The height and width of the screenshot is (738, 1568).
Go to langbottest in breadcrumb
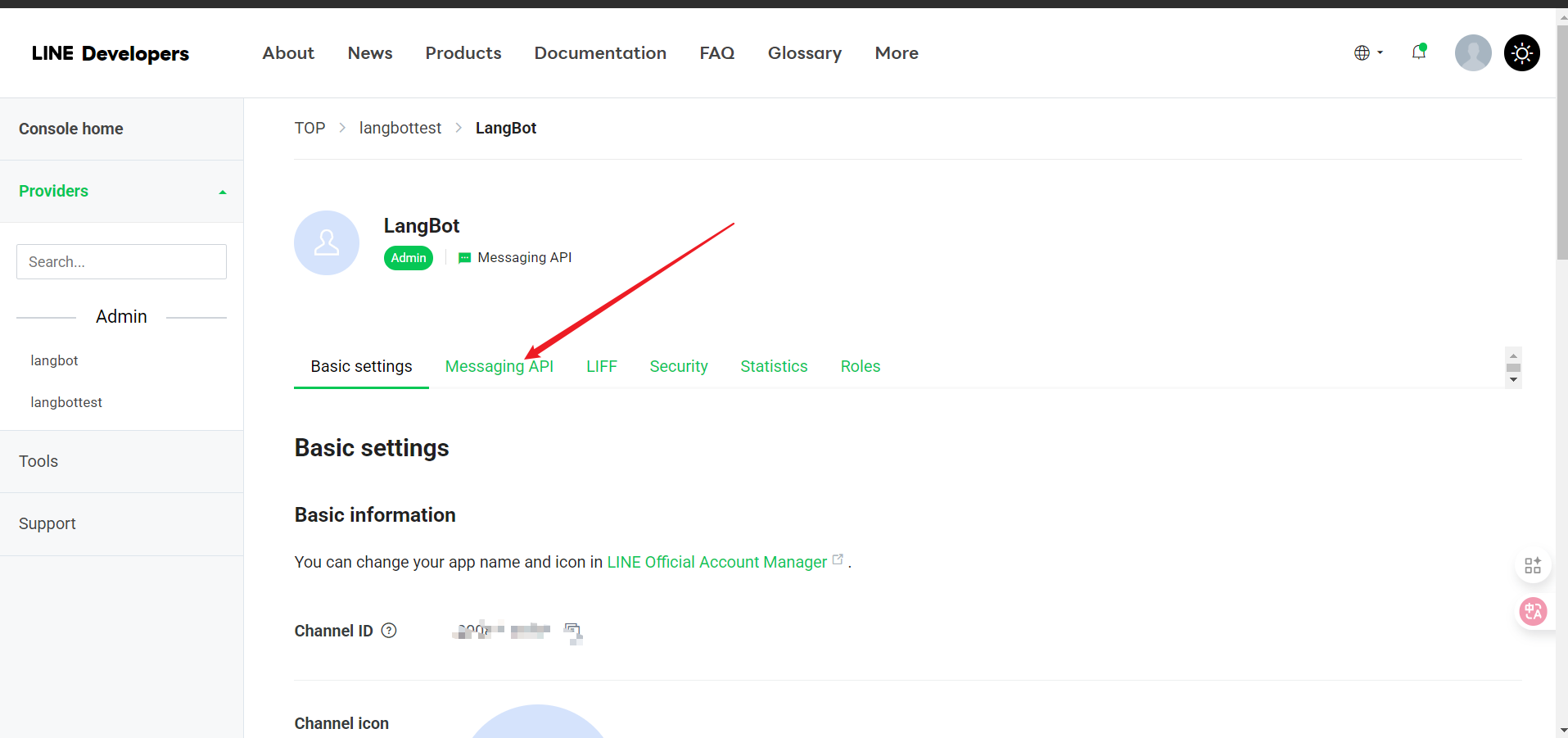400,128
